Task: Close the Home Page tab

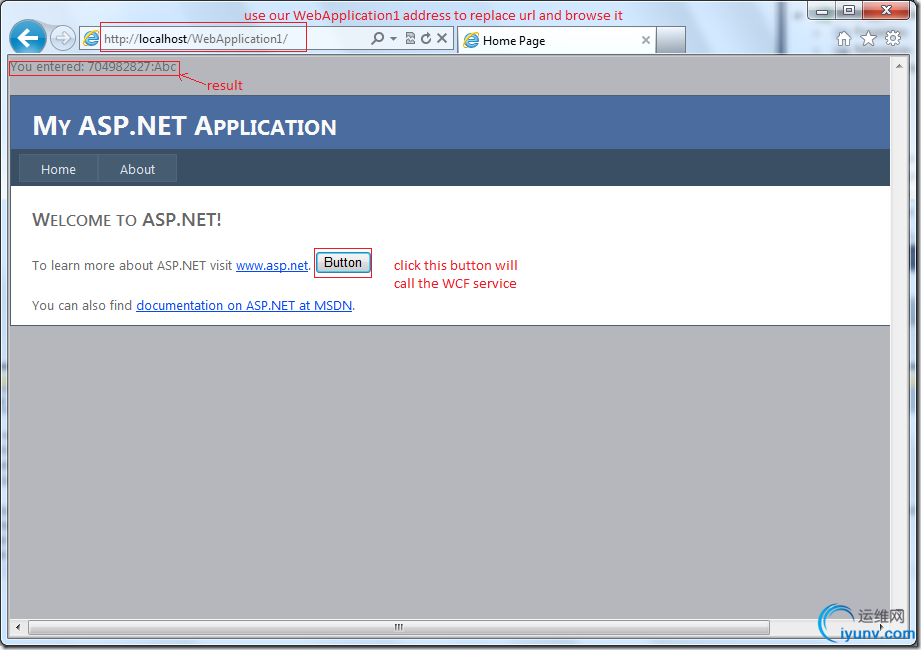Action: click(x=646, y=40)
